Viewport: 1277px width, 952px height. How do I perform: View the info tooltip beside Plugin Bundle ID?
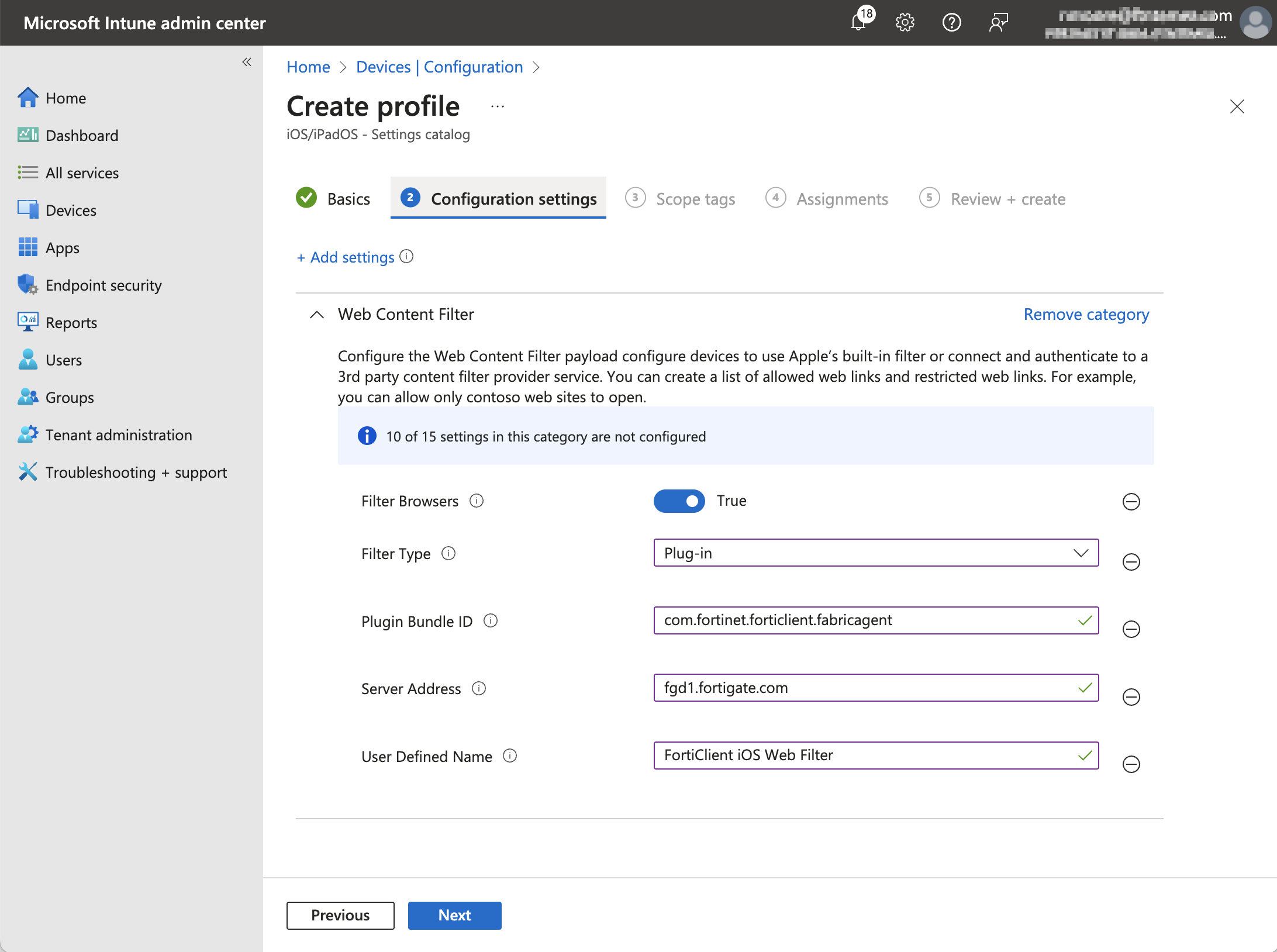pyautogui.click(x=491, y=621)
